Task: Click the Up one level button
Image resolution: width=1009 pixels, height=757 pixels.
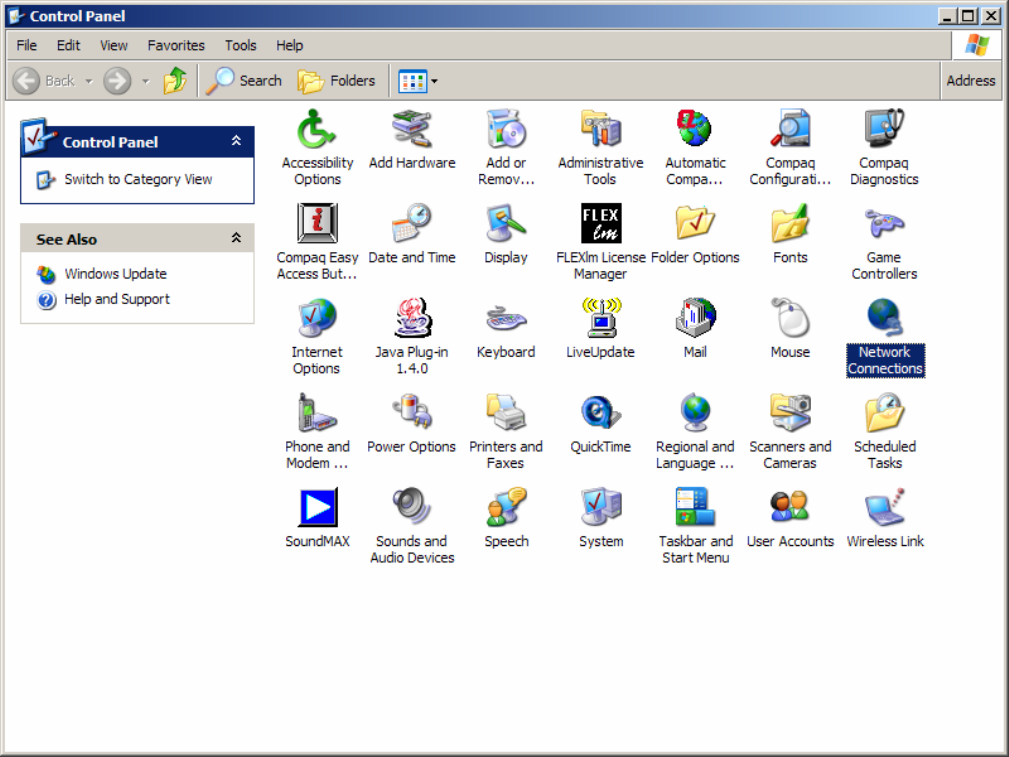Action: click(174, 81)
